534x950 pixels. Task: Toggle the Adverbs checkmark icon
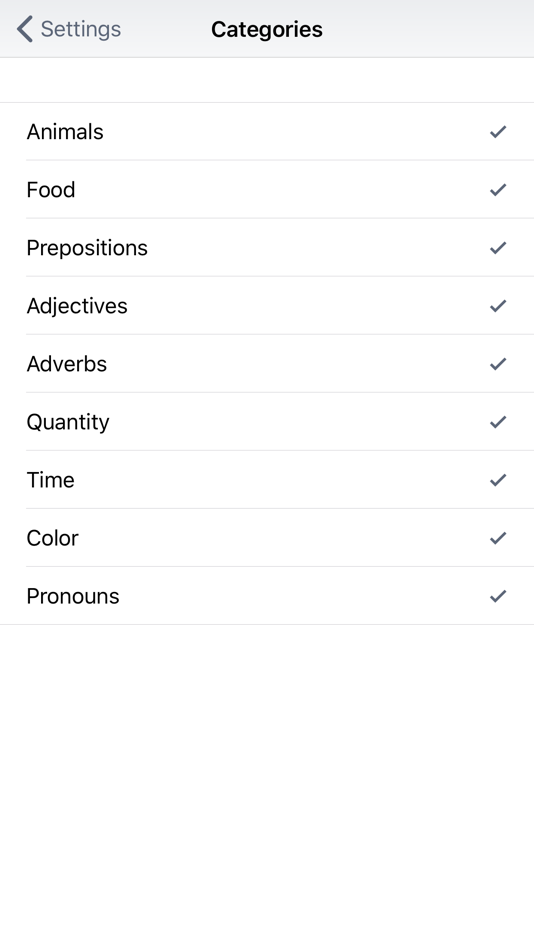point(498,364)
